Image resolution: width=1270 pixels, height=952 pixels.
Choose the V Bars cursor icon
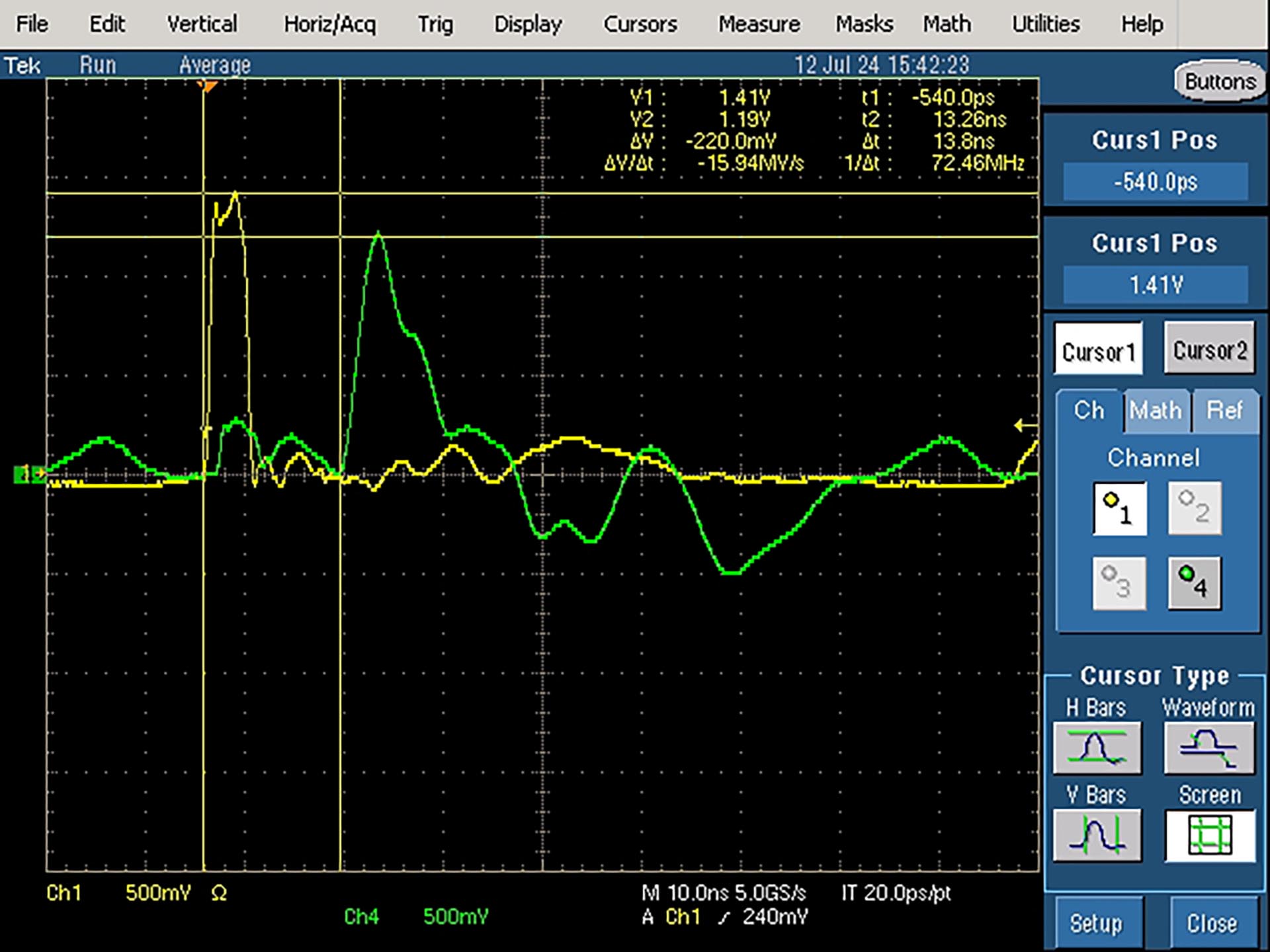pyautogui.click(x=1097, y=835)
